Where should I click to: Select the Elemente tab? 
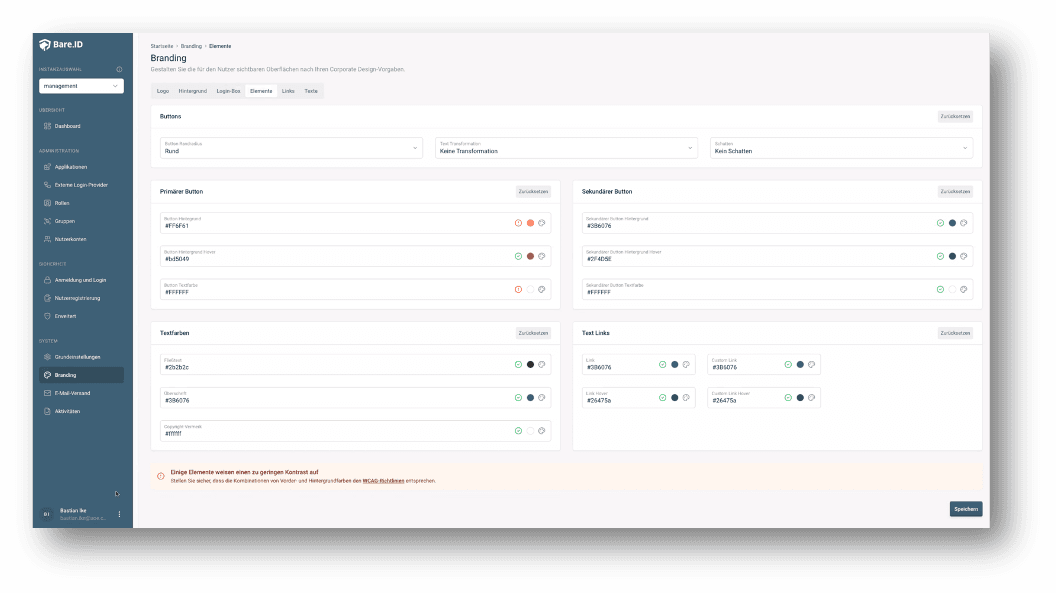pos(261,91)
